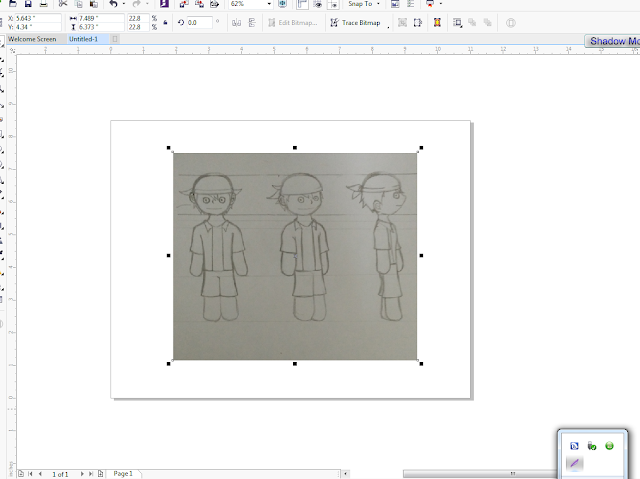Click the Add page before icon
The height and width of the screenshot is (479, 640).
tap(21, 474)
